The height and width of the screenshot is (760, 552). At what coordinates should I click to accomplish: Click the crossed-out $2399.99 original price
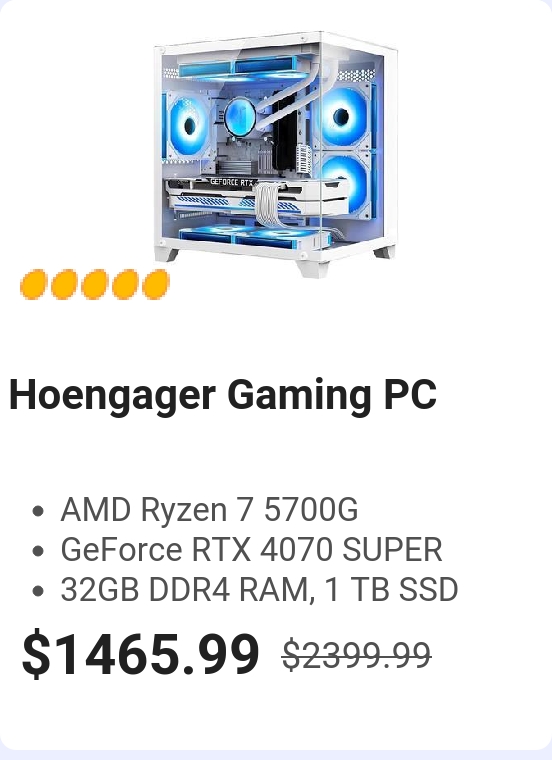(357, 655)
